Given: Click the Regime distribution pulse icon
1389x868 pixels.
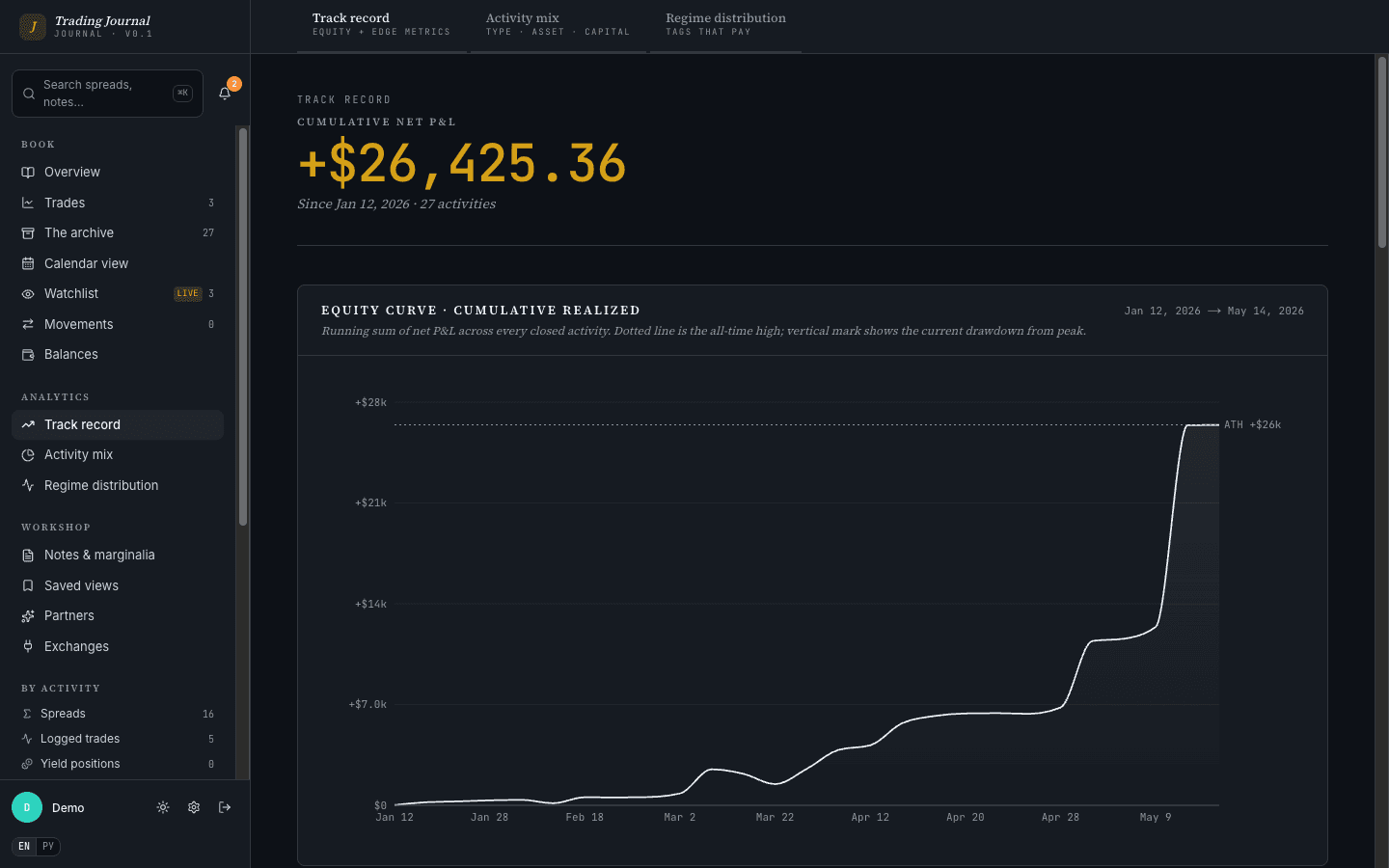Looking at the screenshot, I should coord(28,485).
